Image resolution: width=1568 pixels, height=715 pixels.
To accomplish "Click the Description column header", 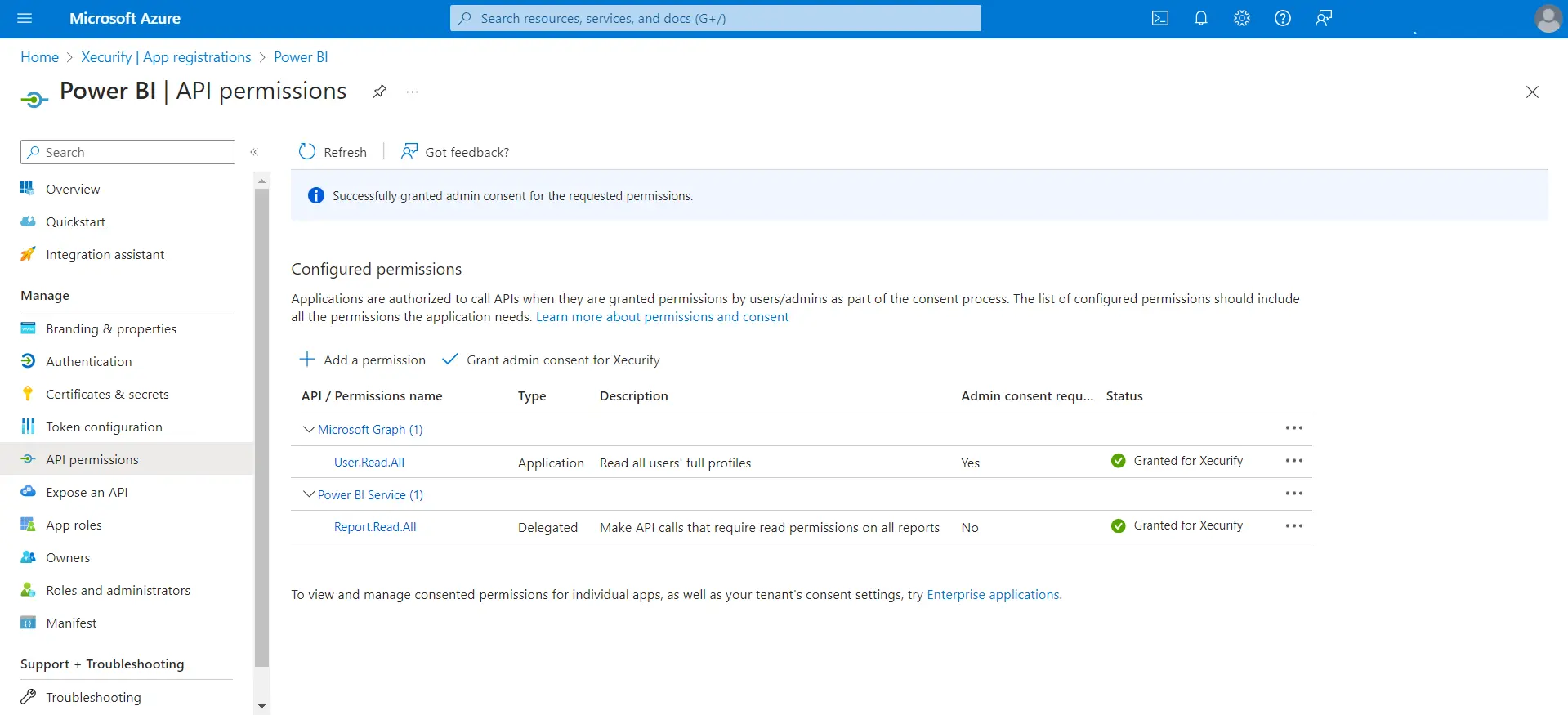I will pos(634,395).
